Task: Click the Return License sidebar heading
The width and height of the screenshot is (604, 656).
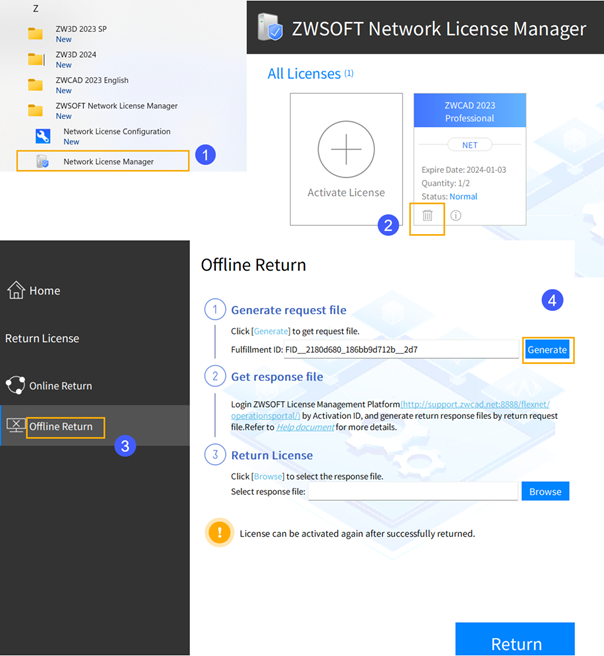Action: [x=42, y=338]
